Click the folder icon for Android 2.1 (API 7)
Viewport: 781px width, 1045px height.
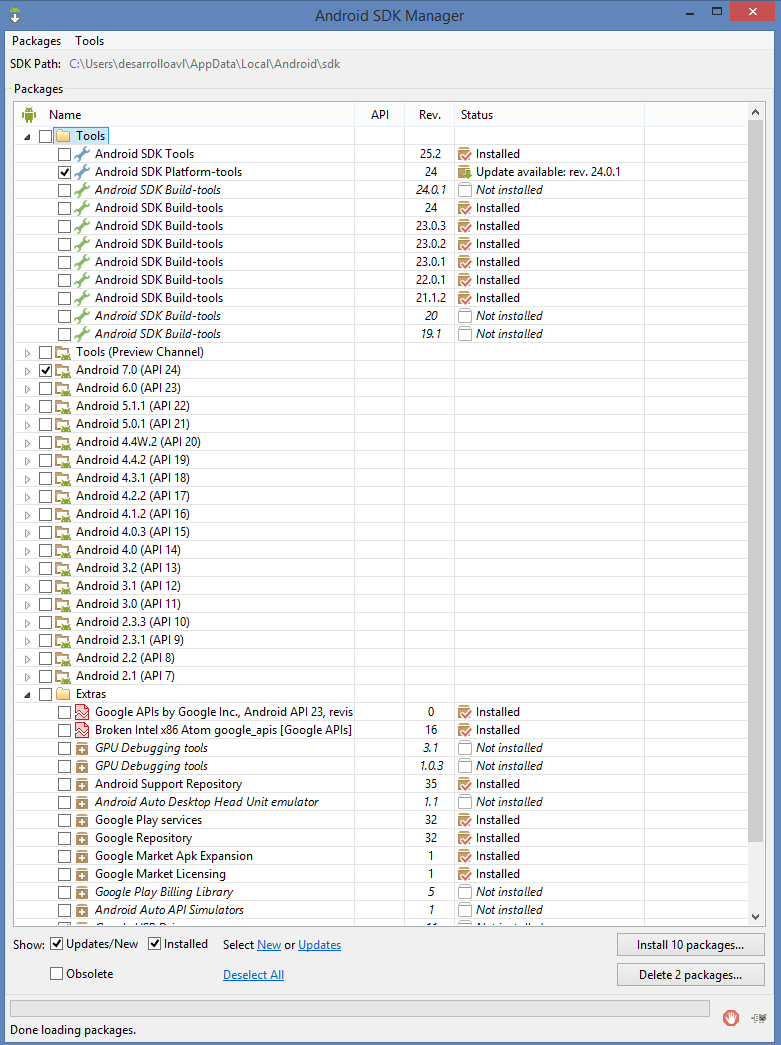[x=63, y=676]
